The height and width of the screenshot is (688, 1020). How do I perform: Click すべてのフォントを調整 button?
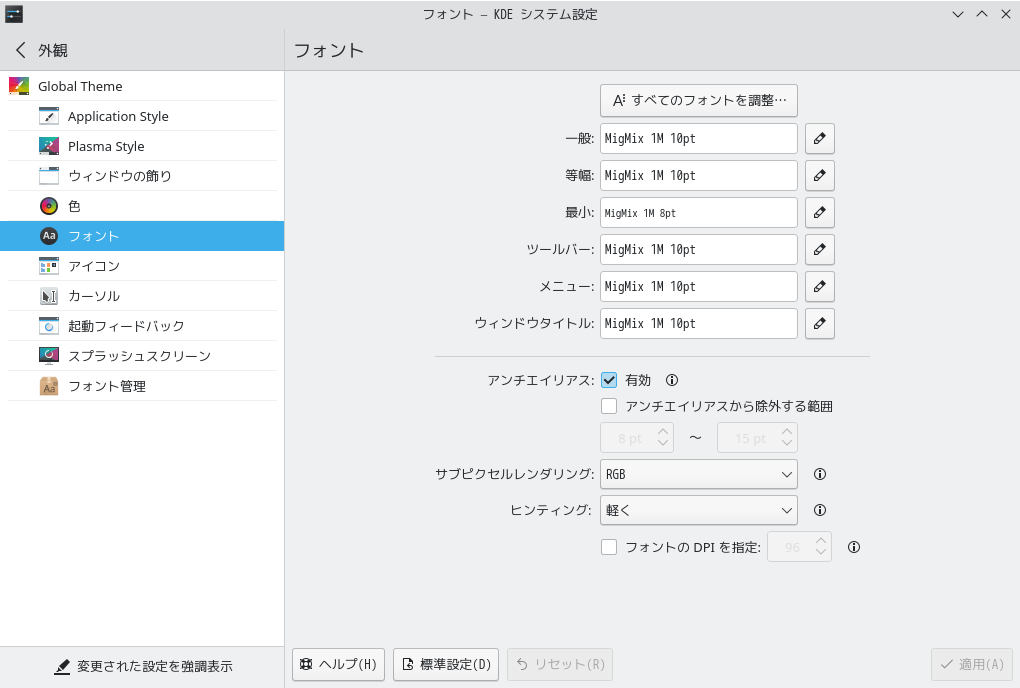pyautogui.click(x=699, y=100)
